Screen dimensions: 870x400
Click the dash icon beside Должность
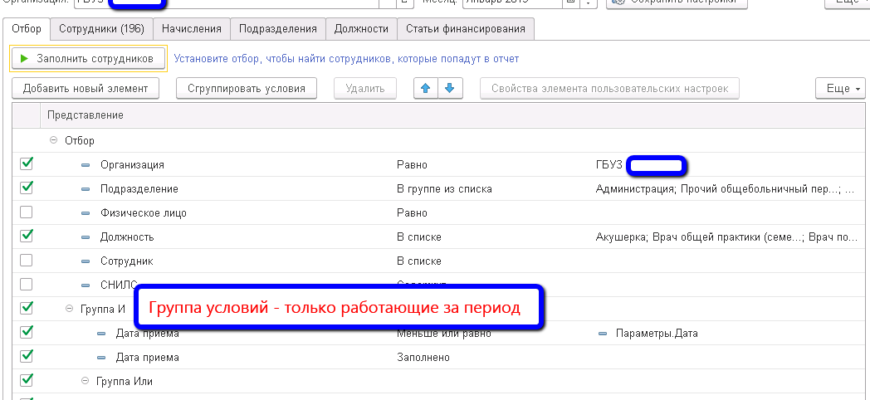[85, 237]
